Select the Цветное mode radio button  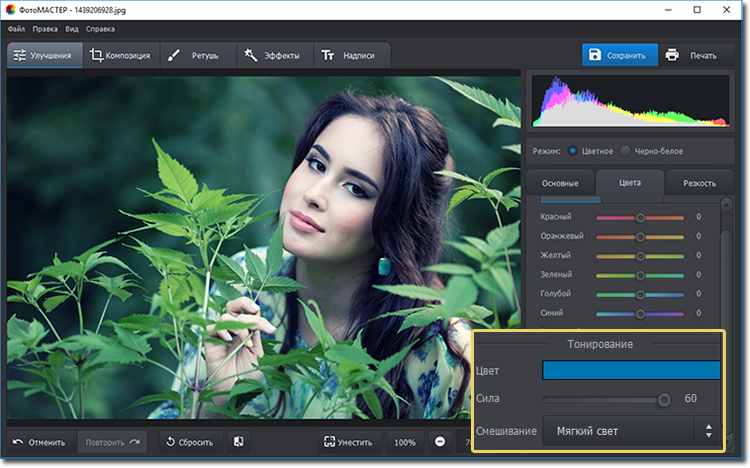coord(573,151)
